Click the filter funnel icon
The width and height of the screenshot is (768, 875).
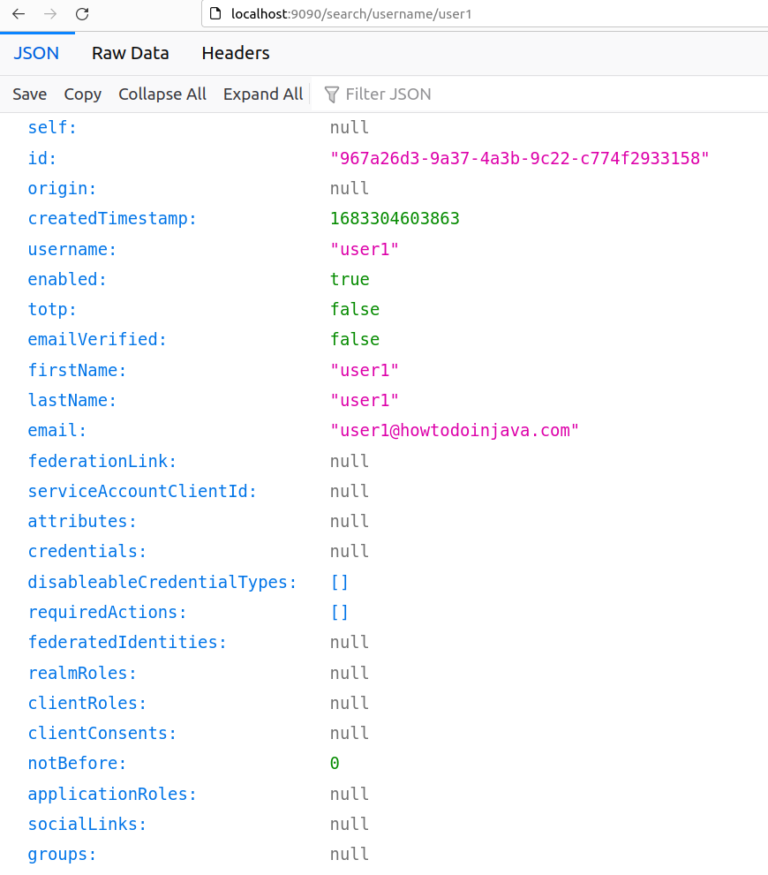(332, 94)
